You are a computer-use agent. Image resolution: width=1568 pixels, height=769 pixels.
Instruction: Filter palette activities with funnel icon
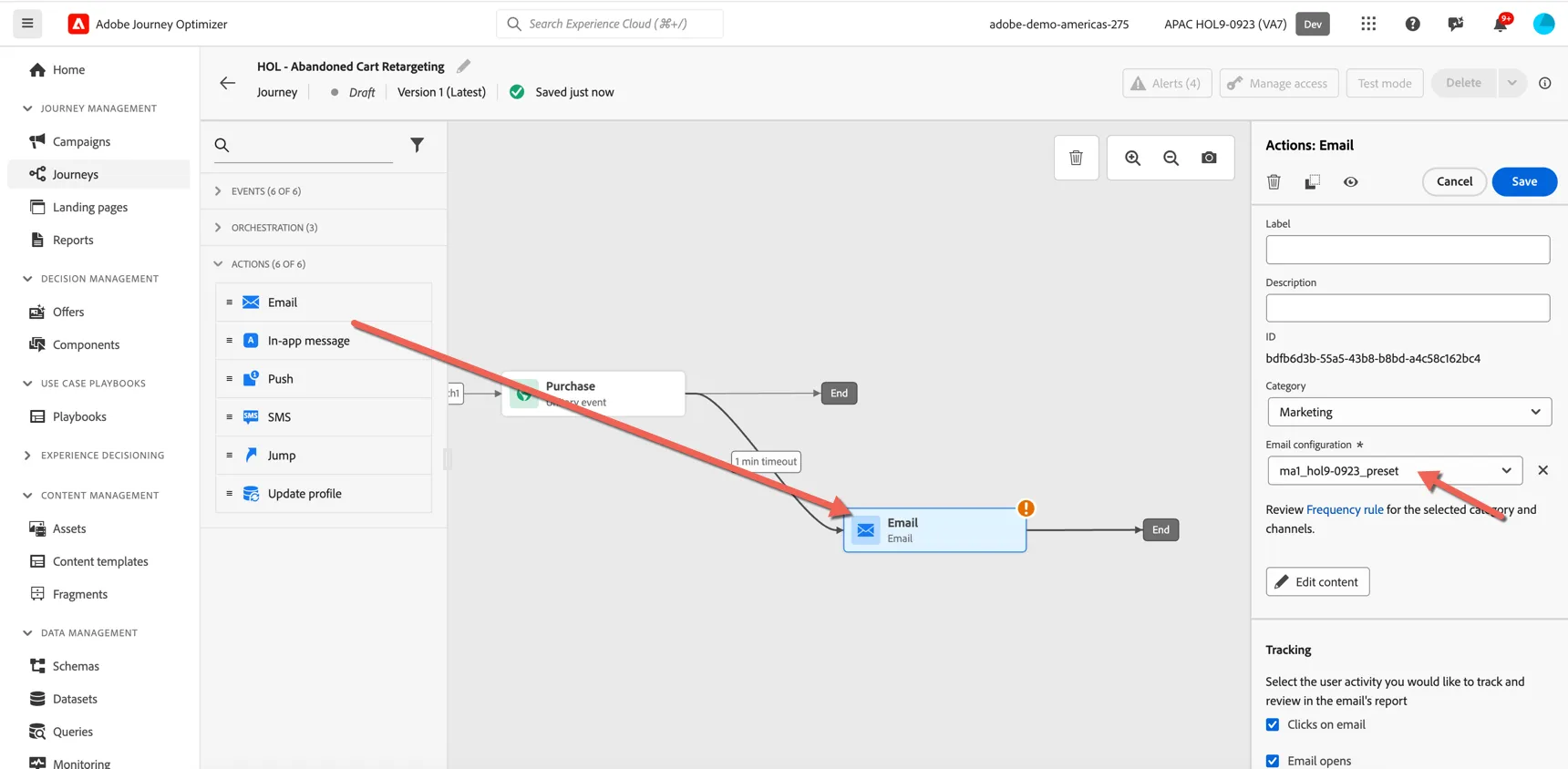tap(417, 145)
